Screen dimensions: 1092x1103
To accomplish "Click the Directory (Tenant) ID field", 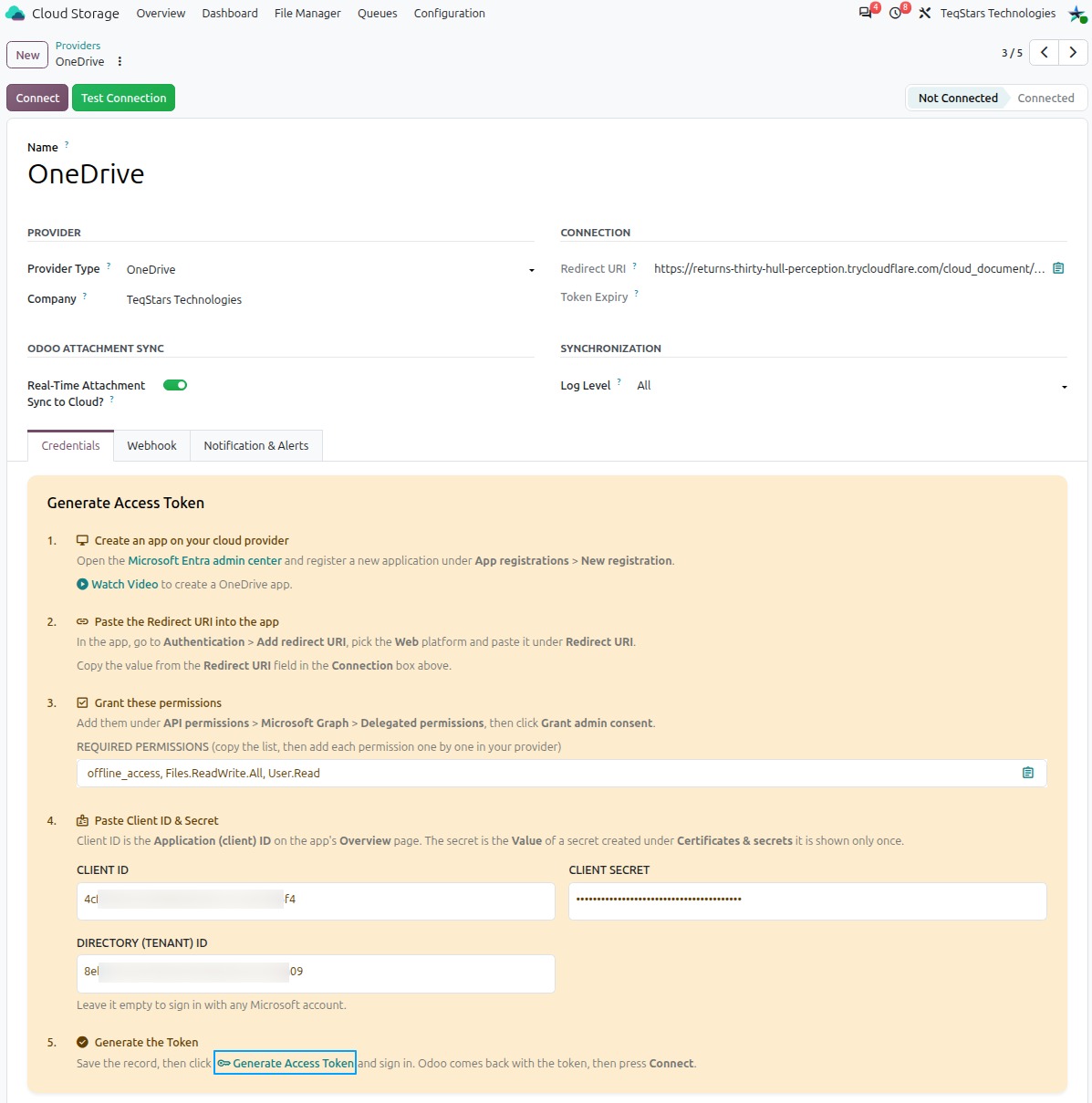I will (x=316, y=973).
